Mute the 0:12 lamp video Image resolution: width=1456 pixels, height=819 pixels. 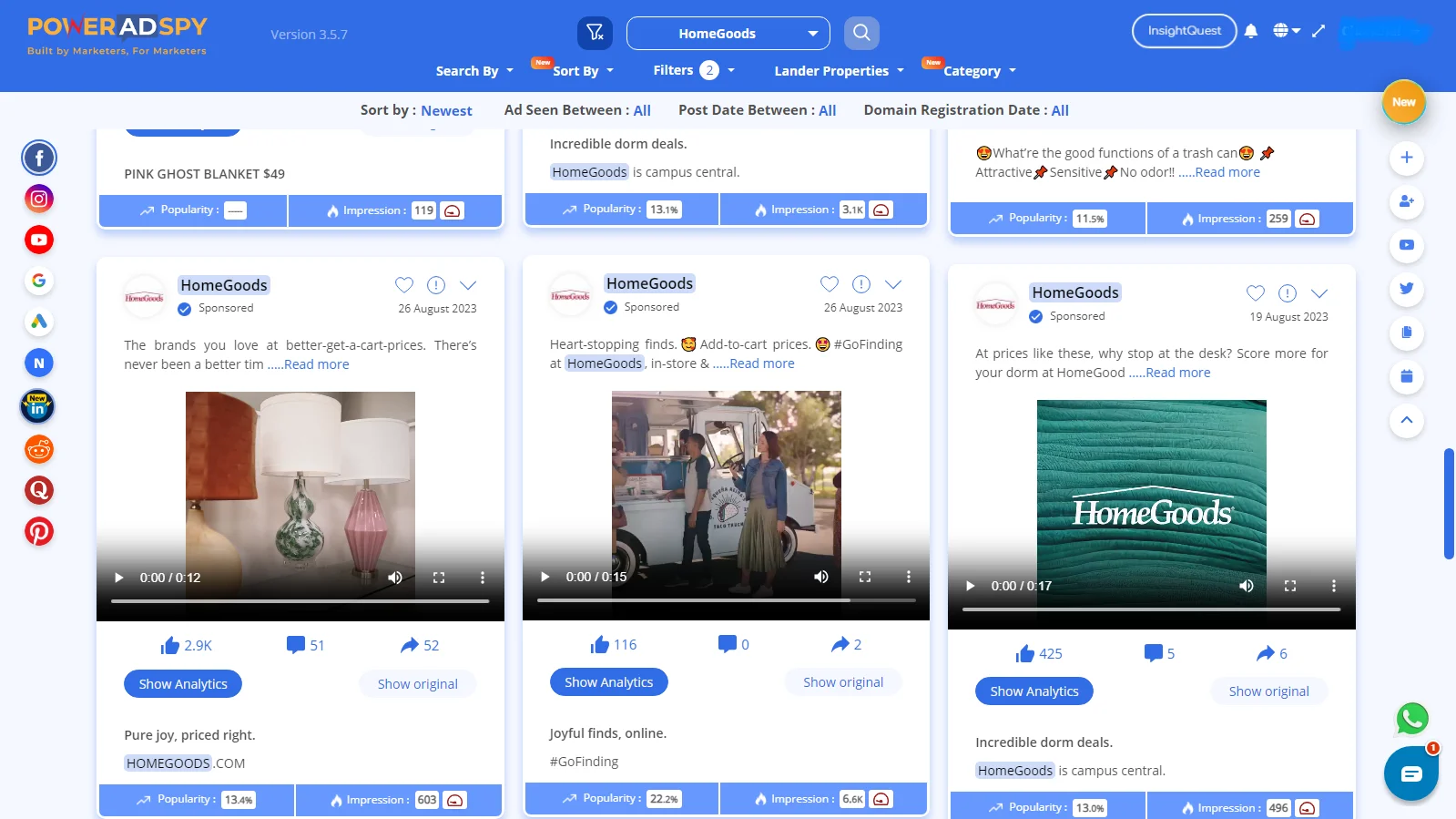[x=395, y=578]
